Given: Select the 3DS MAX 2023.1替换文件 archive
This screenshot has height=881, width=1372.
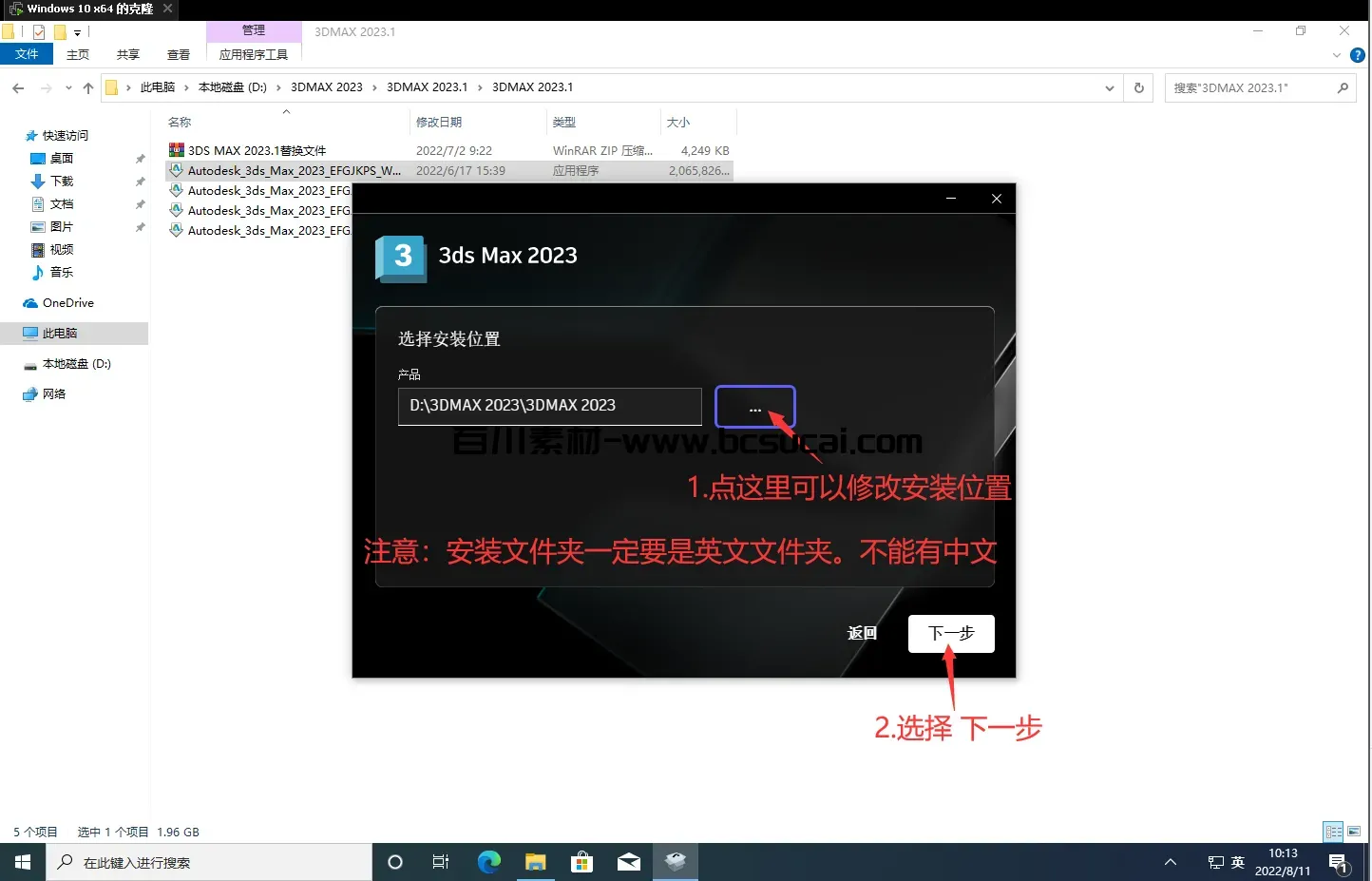Looking at the screenshot, I should 257,150.
